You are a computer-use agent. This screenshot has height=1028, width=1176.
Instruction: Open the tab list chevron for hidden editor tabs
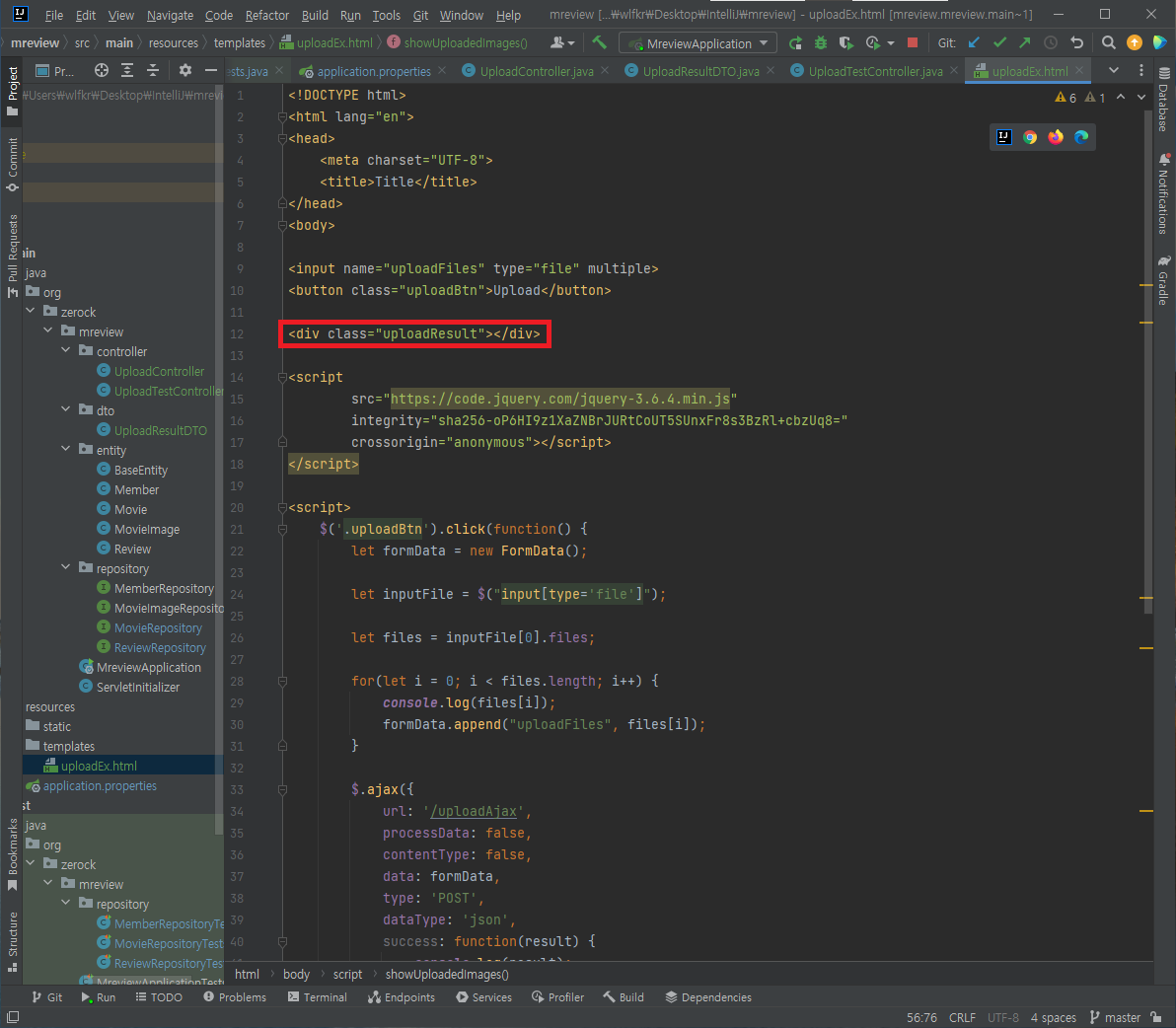[1114, 70]
